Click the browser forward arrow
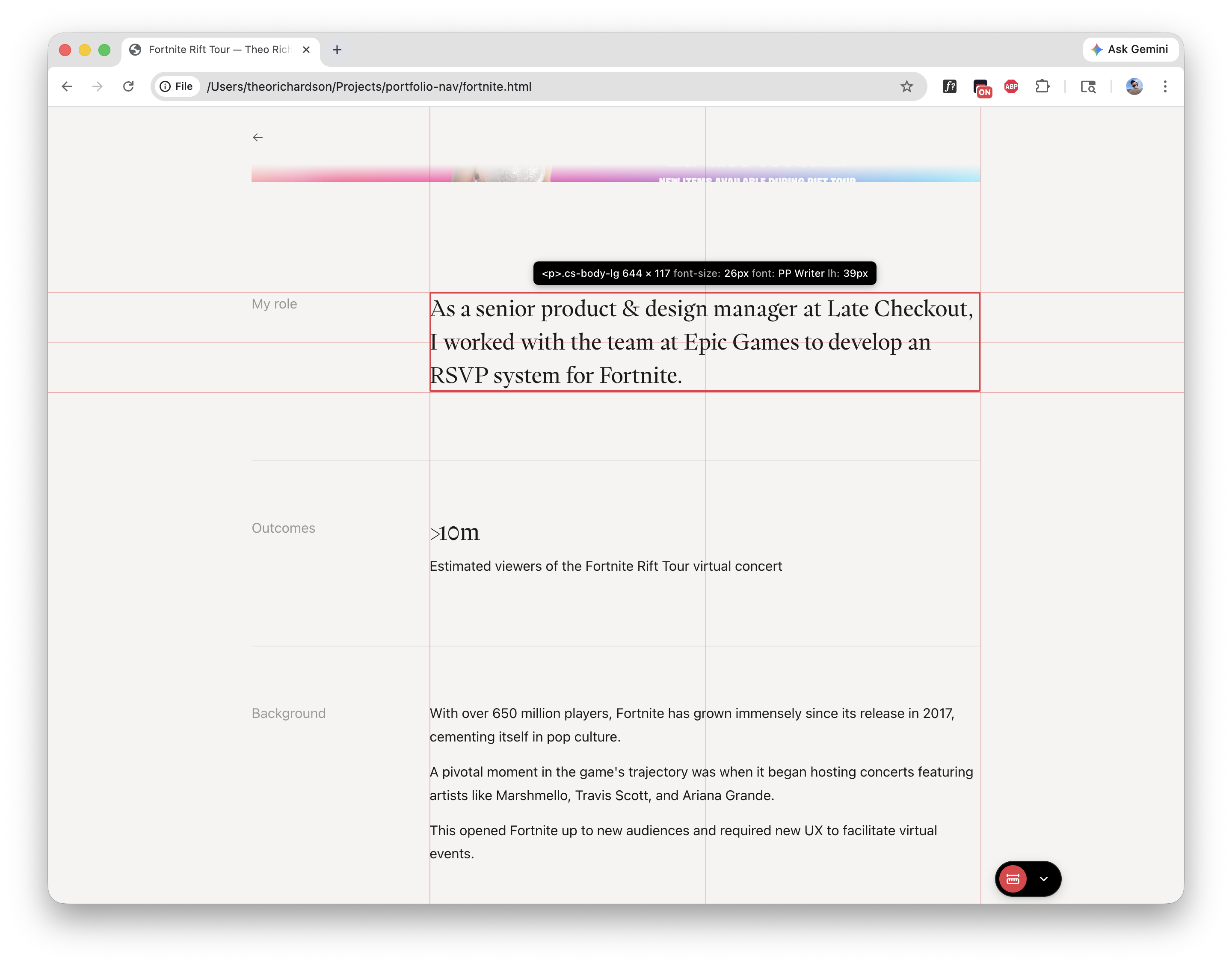This screenshot has height=967, width=1232. (x=98, y=86)
